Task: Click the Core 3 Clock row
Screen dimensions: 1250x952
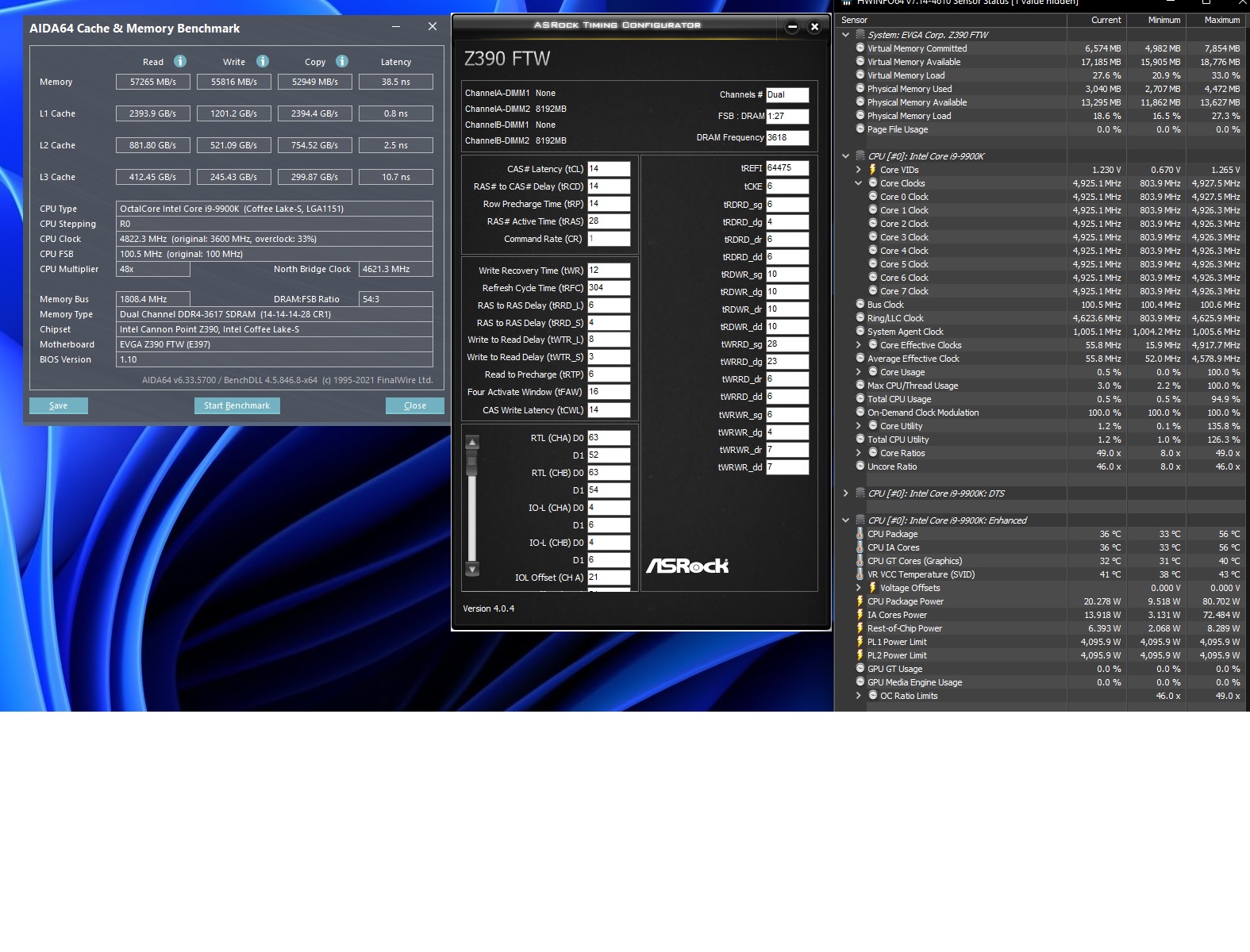Action: 1041,237
